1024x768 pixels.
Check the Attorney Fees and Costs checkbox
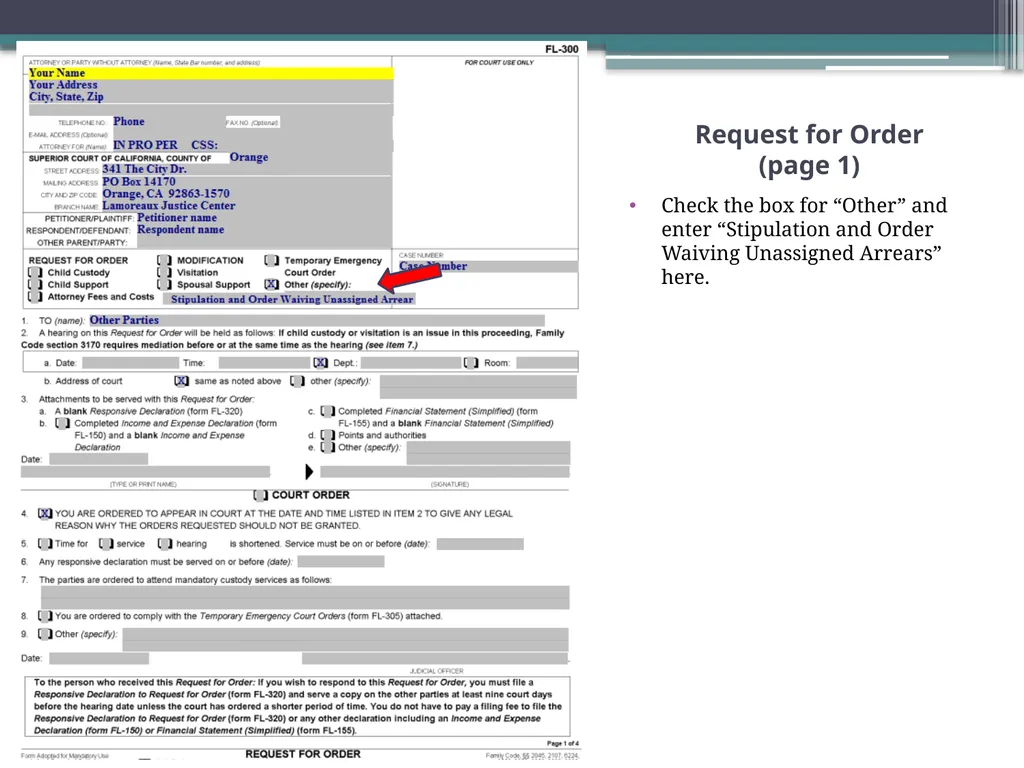(x=35, y=296)
